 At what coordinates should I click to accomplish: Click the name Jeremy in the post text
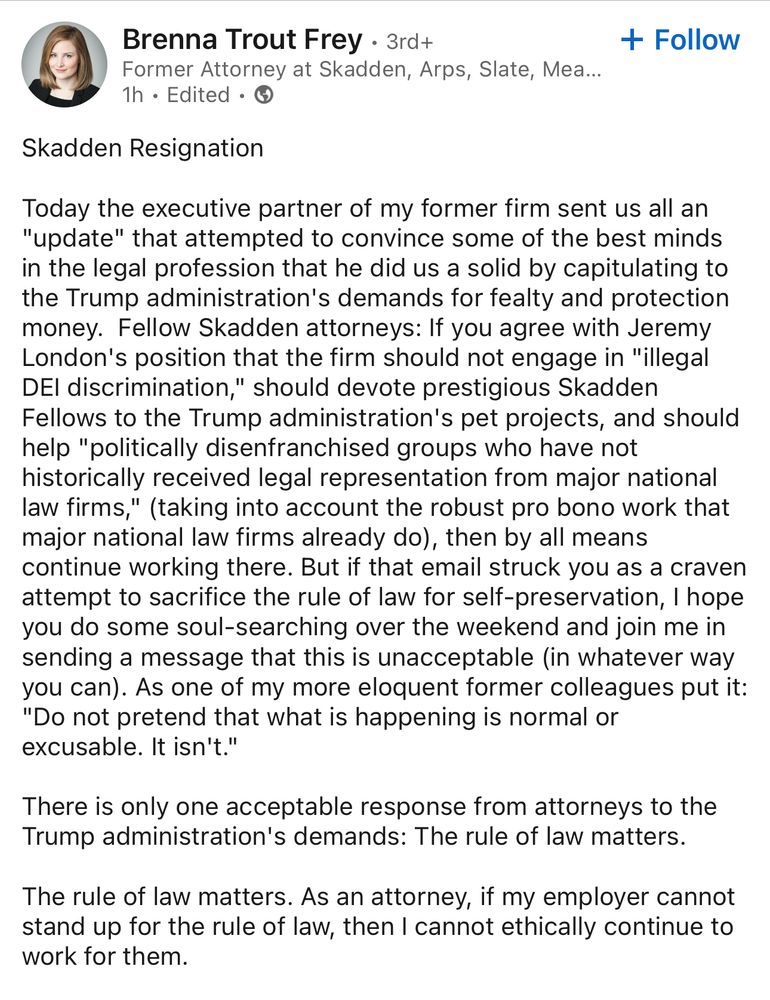[x=682, y=329]
